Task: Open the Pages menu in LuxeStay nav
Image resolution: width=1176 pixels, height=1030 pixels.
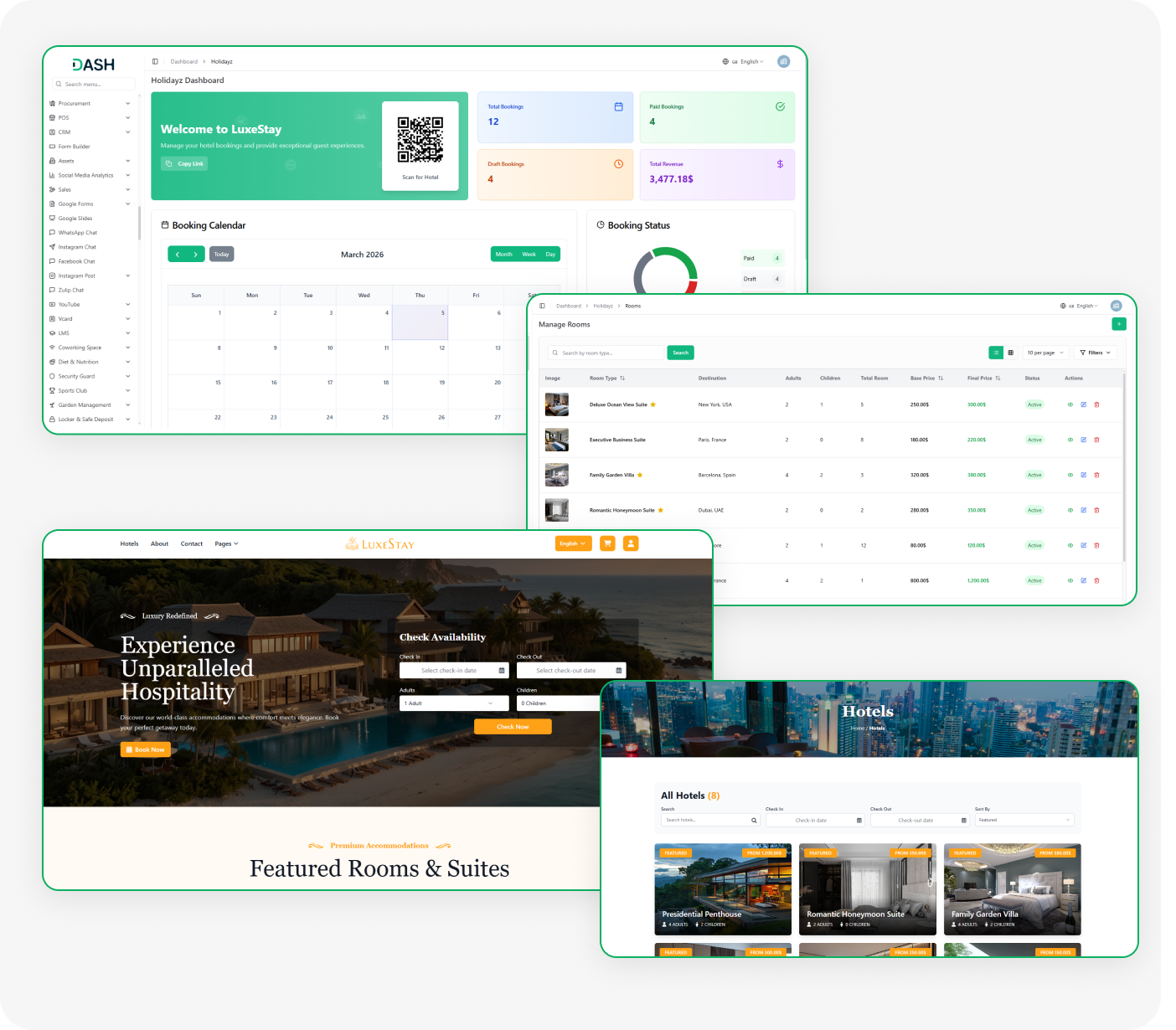Action: pyautogui.click(x=226, y=543)
